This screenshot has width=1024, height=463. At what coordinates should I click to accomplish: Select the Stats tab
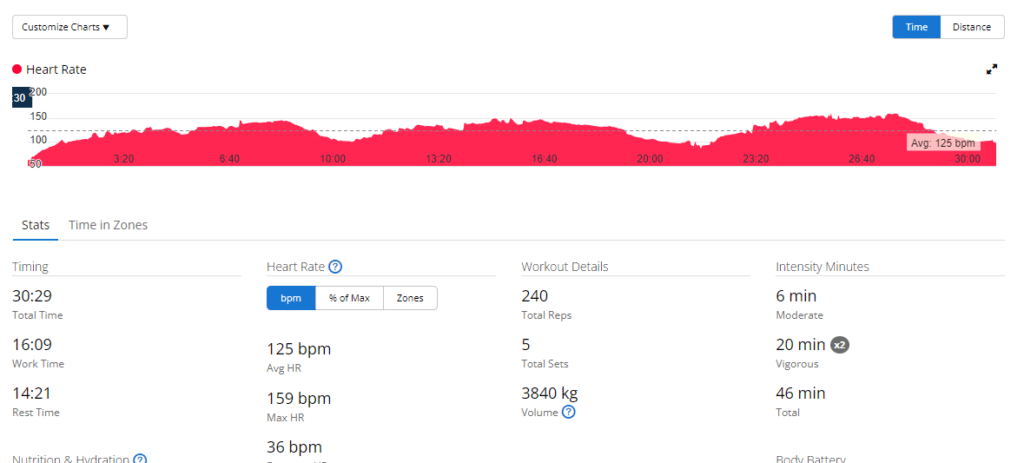(x=35, y=225)
